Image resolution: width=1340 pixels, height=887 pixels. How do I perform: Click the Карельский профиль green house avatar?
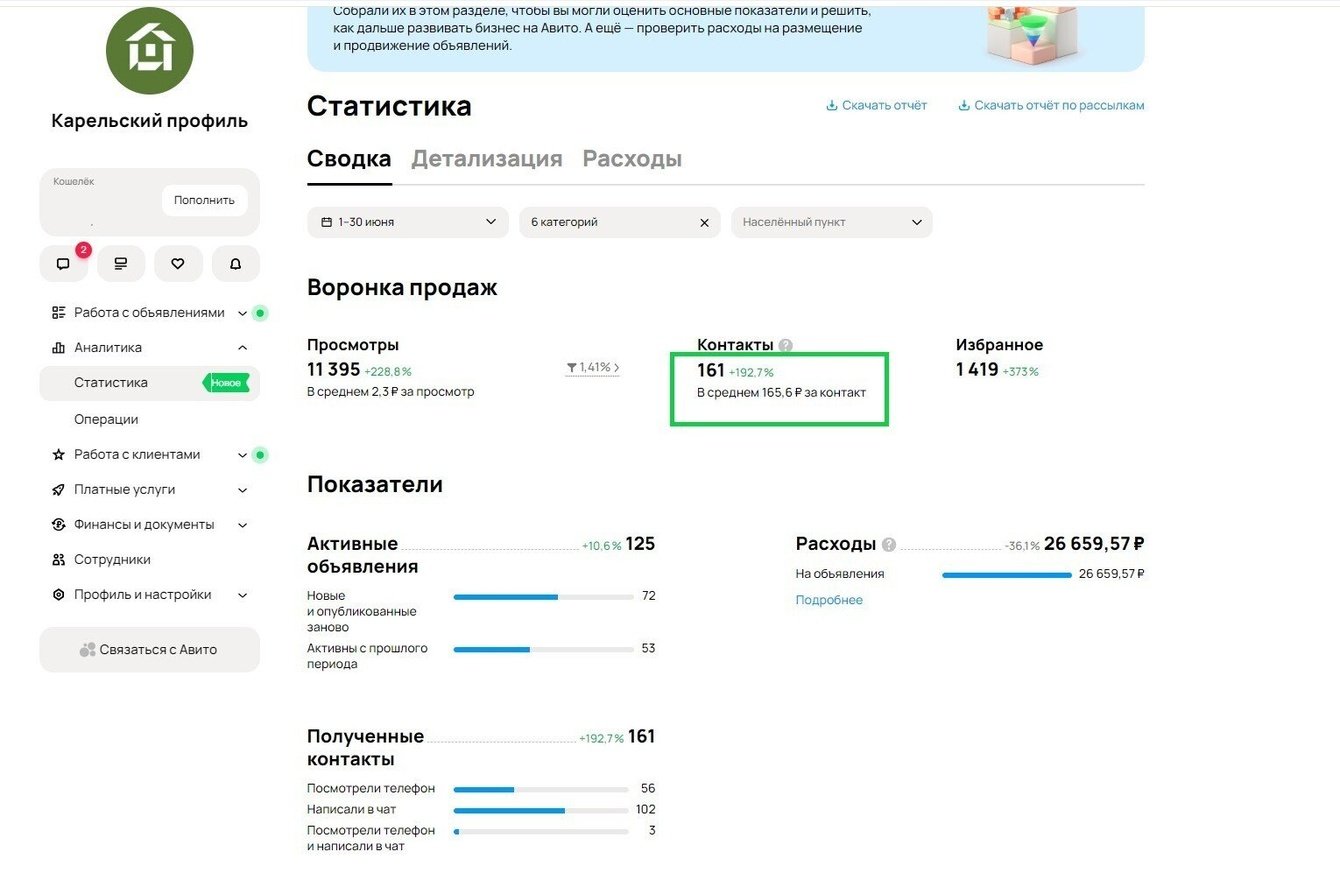[150, 50]
